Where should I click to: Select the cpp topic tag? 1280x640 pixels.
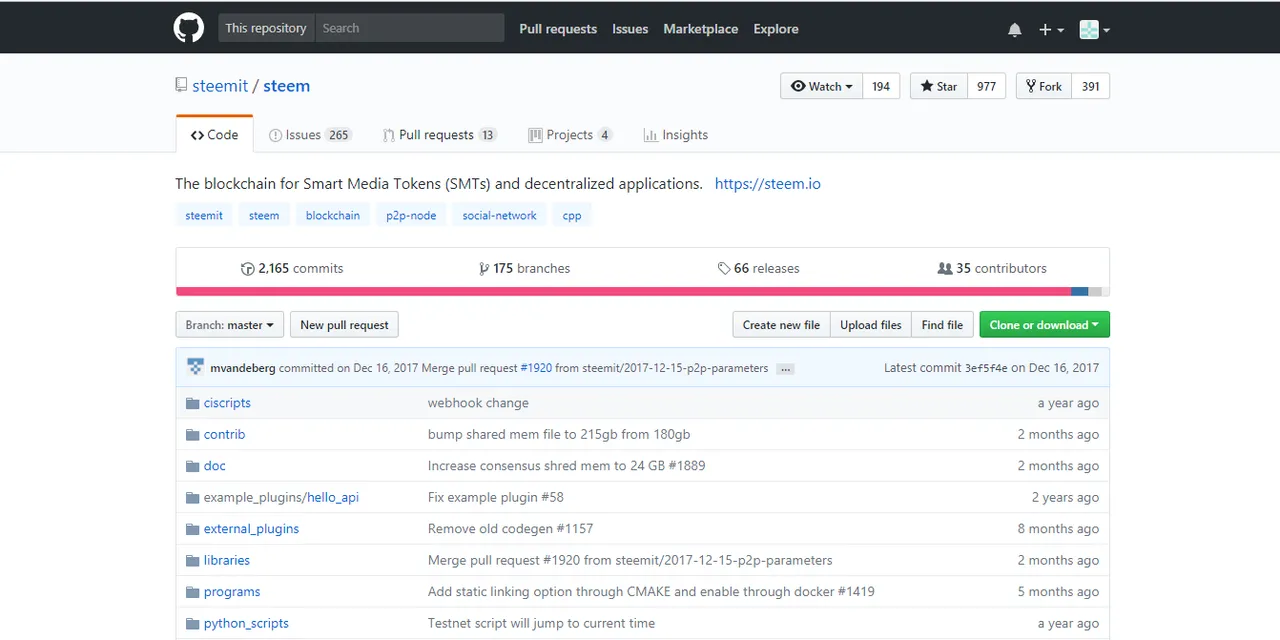click(x=572, y=215)
